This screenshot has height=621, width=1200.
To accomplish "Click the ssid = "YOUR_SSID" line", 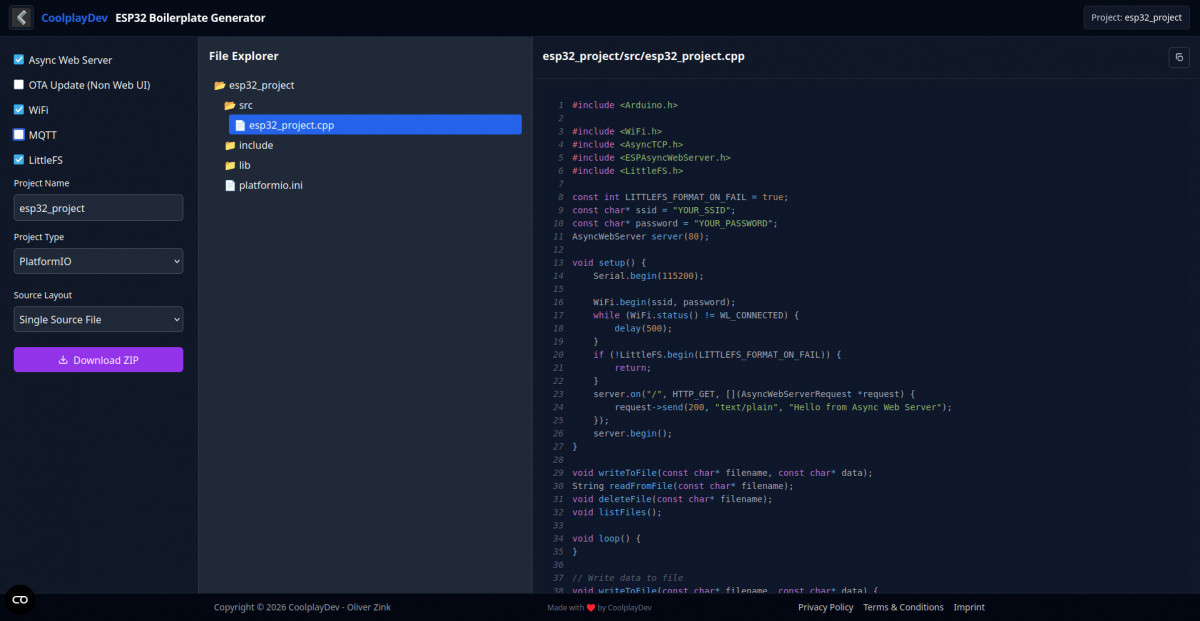I will pyautogui.click(x=654, y=210).
